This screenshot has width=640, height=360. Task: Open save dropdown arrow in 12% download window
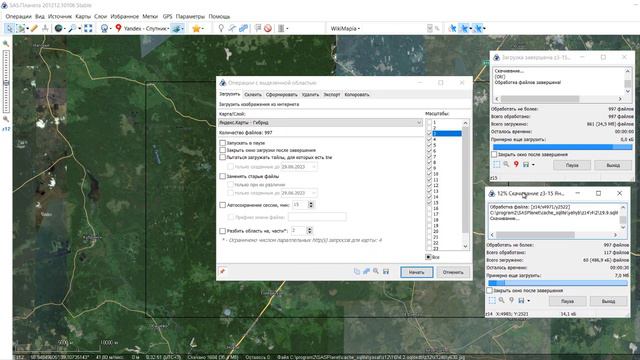pos(529,301)
